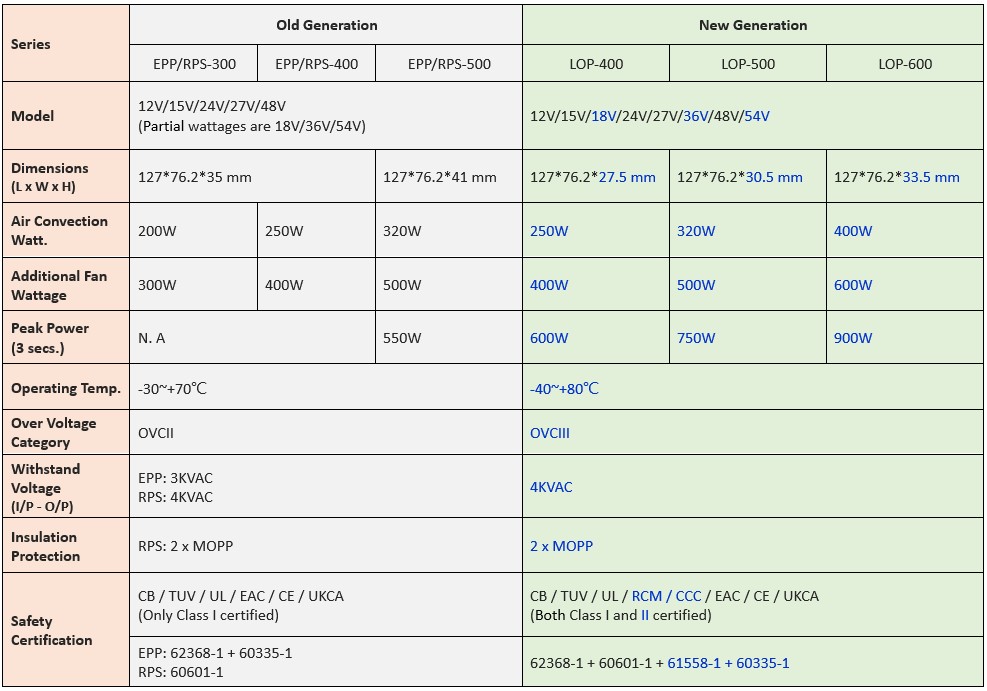Select the Insulation Protection row label
The height and width of the screenshot is (691, 987).
[45, 546]
